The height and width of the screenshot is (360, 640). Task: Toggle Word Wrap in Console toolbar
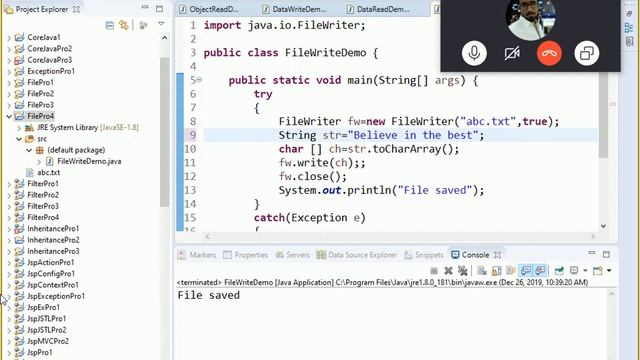point(511,271)
